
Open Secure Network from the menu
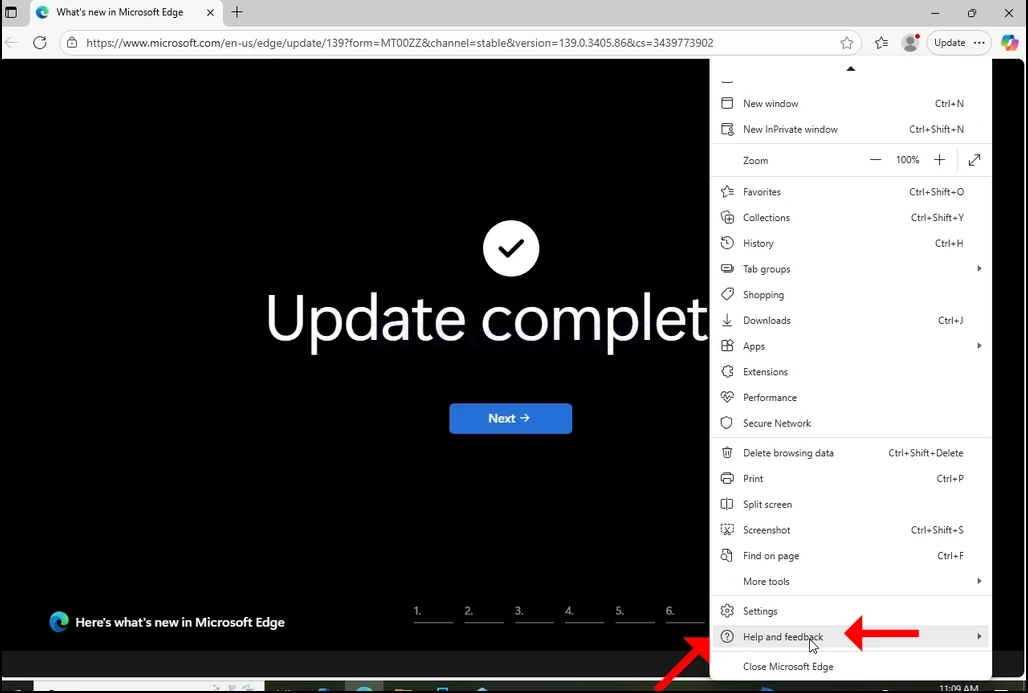pos(850,423)
